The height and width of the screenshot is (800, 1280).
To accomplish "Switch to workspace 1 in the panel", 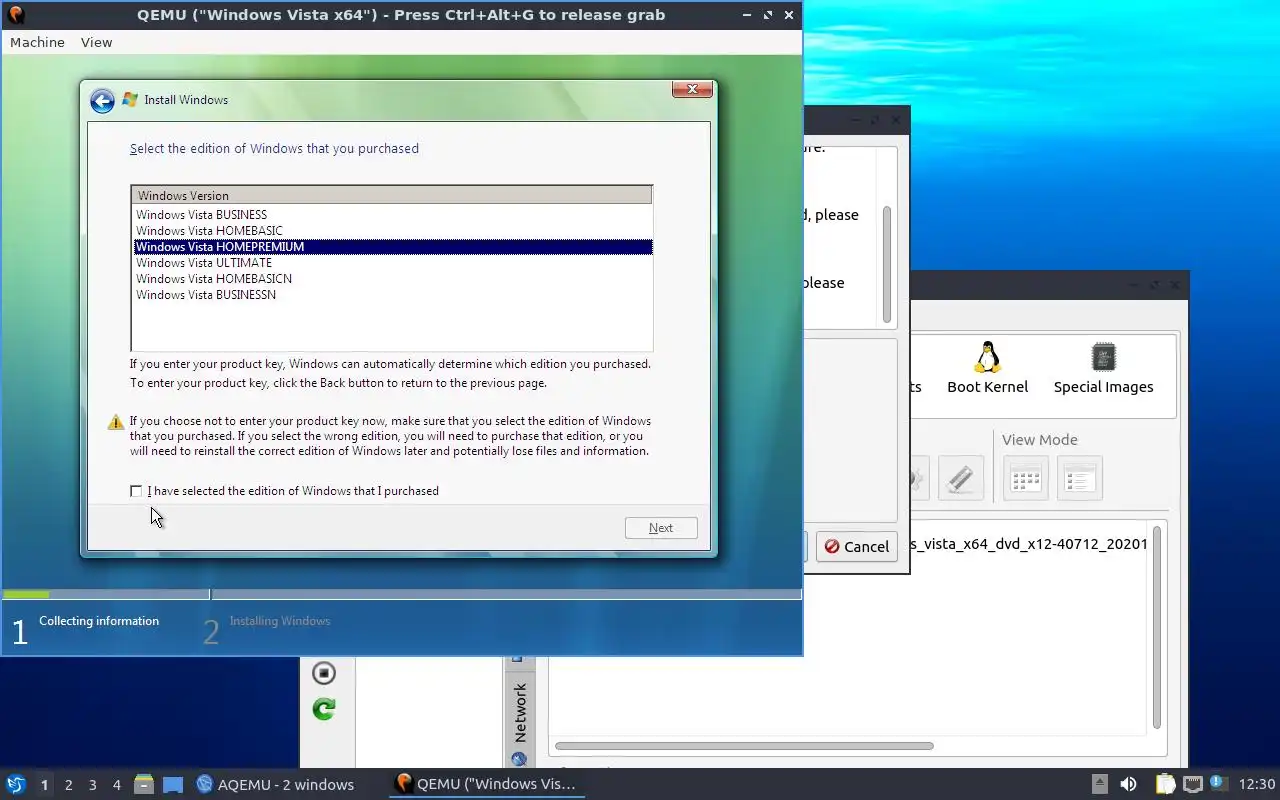I will pyautogui.click(x=44, y=785).
